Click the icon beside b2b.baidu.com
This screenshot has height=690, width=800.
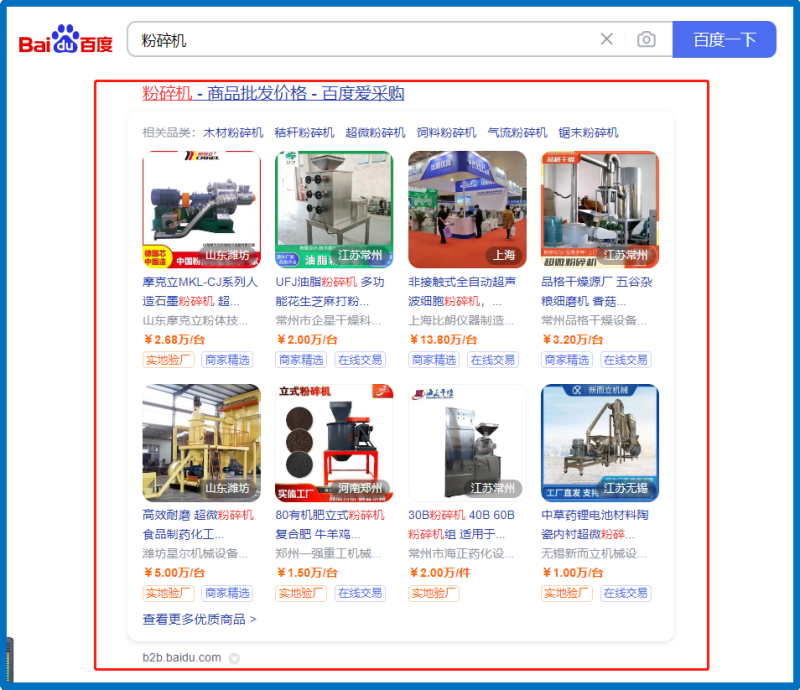point(234,658)
